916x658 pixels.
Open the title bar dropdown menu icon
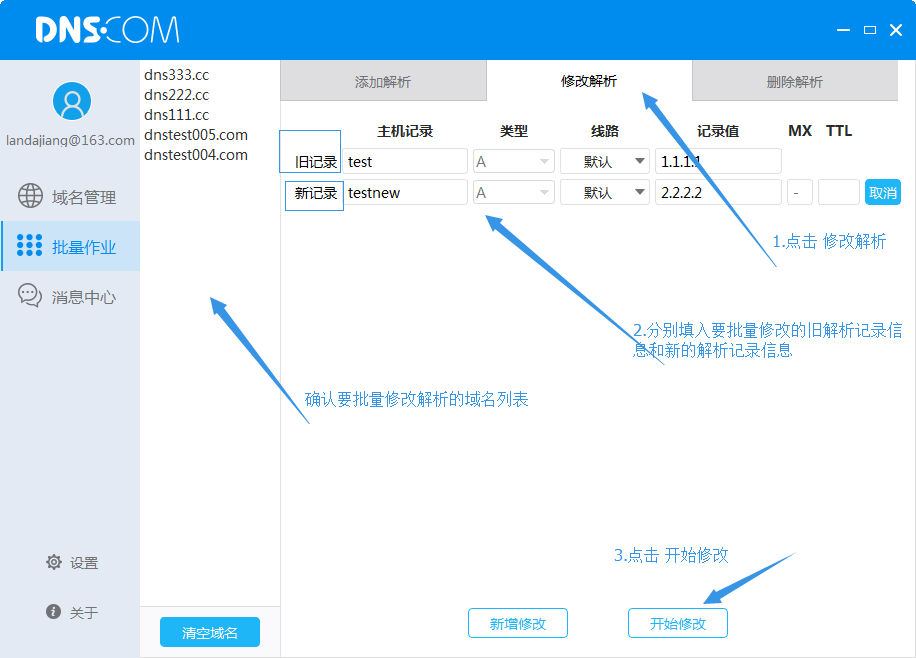(x=844, y=30)
